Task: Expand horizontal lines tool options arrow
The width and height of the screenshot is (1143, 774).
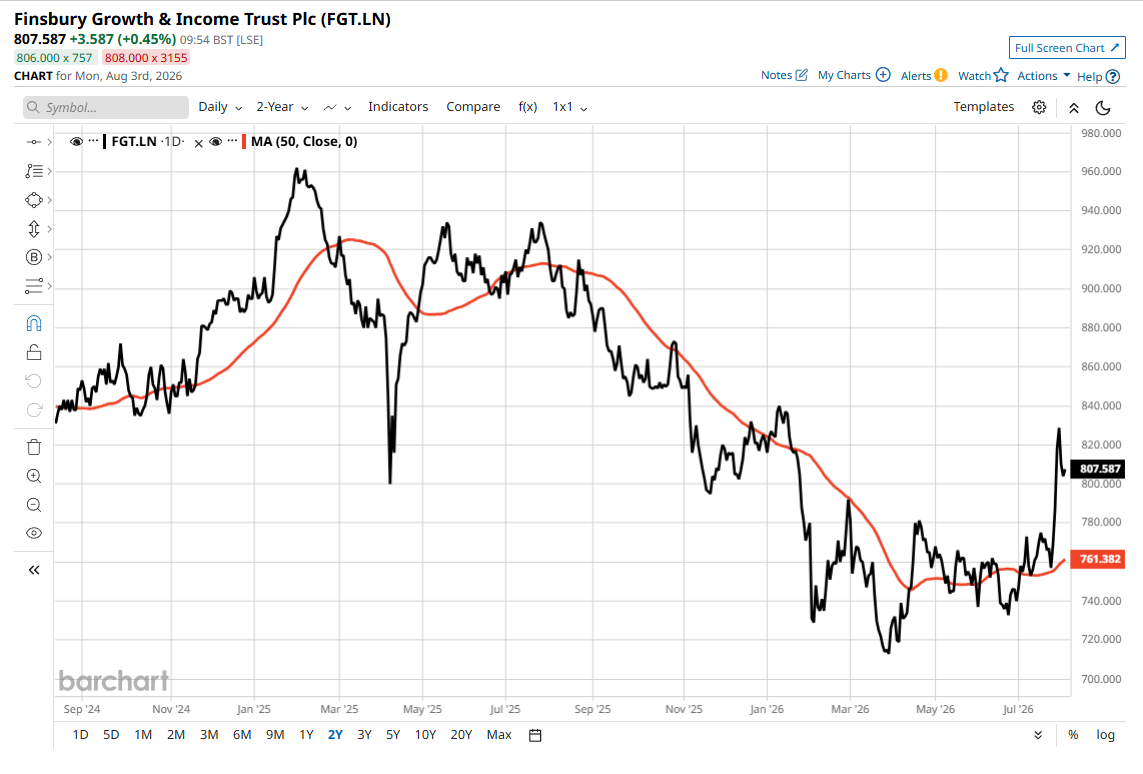Action: coord(50,286)
